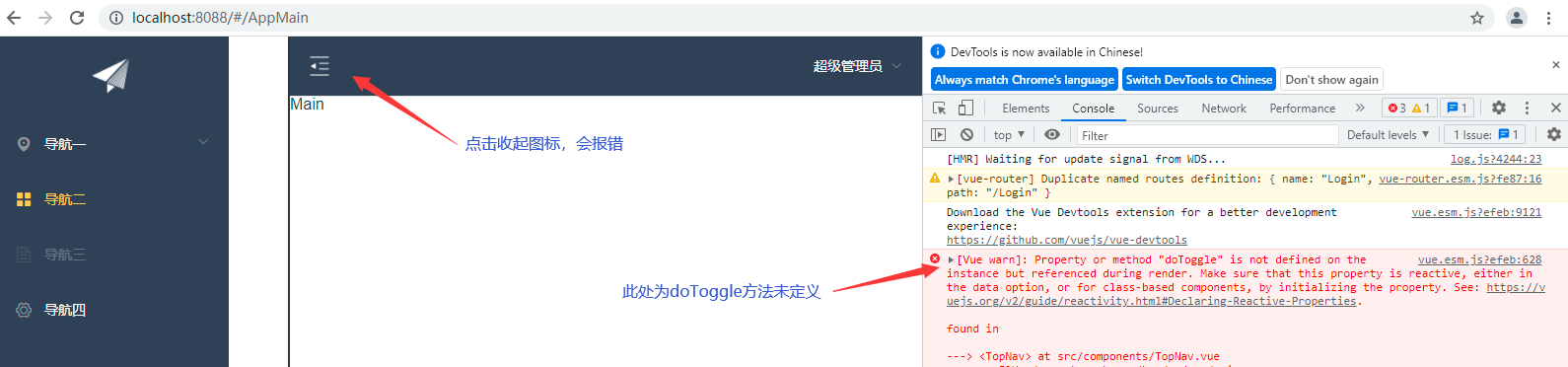Switch to the Console tab
Screen dimensions: 1568x367
(x=1093, y=109)
